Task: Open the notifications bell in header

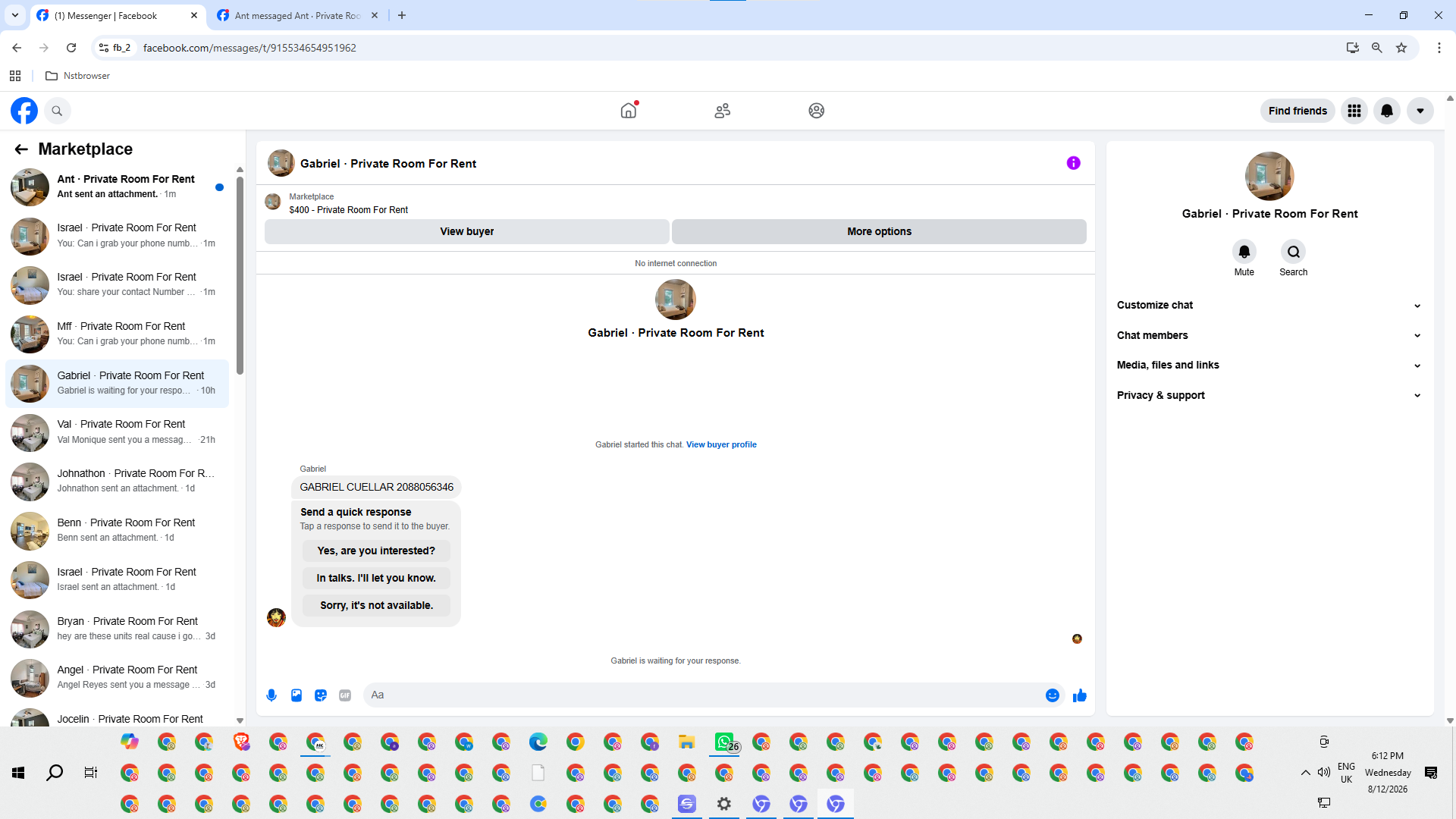Action: pyautogui.click(x=1387, y=111)
